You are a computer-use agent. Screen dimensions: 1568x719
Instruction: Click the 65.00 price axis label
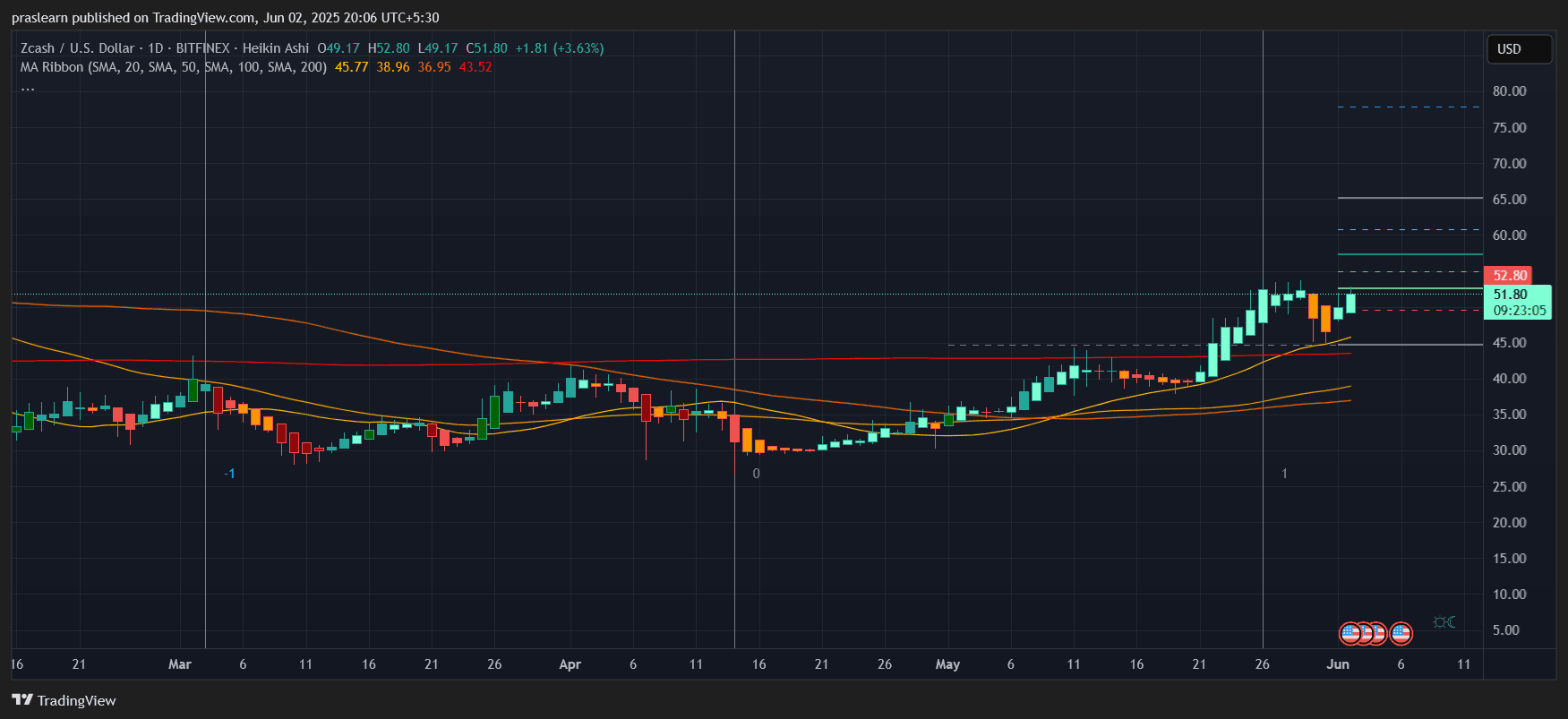click(x=1510, y=200)
